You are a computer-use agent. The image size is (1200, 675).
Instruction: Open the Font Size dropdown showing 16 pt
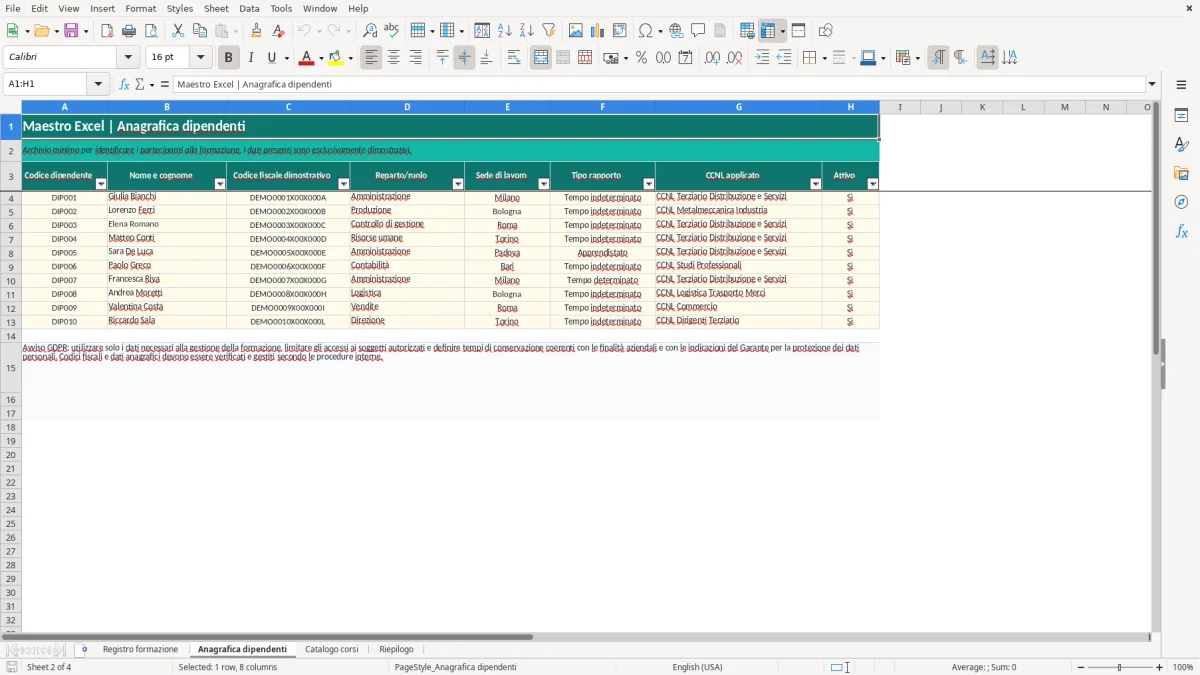point(200,58)
